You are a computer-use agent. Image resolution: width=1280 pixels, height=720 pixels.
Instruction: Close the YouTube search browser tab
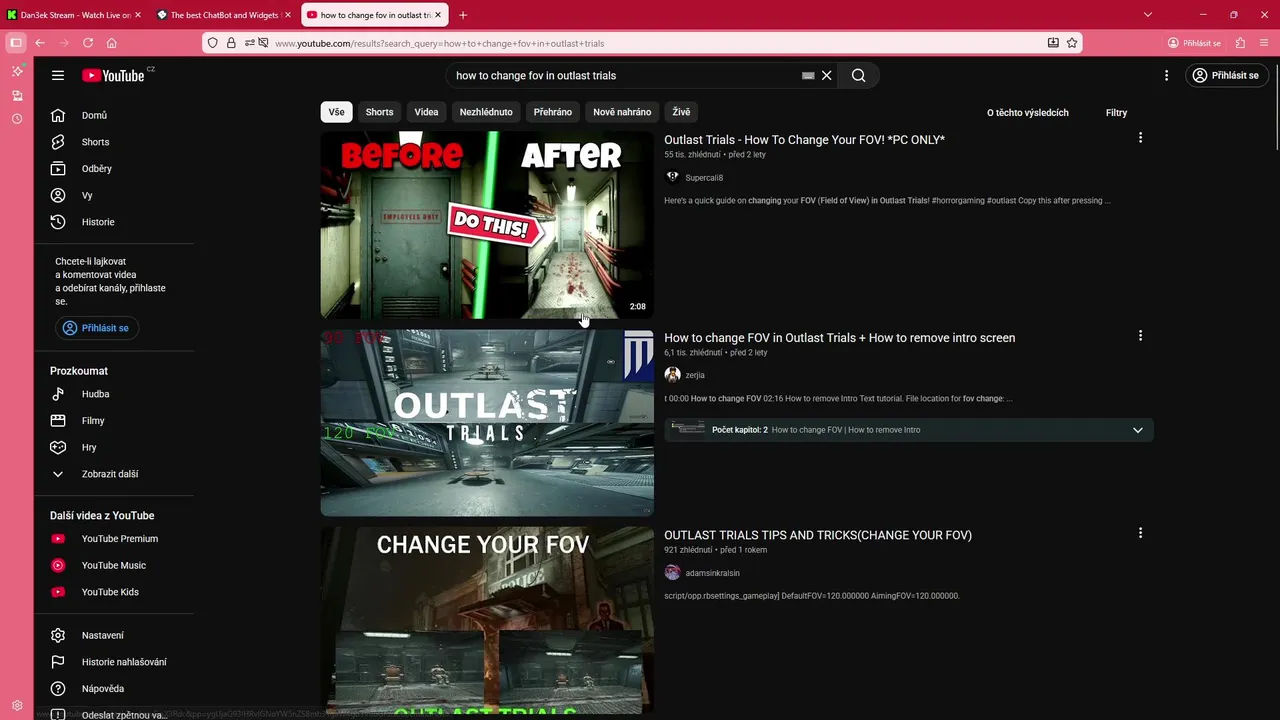438,15
